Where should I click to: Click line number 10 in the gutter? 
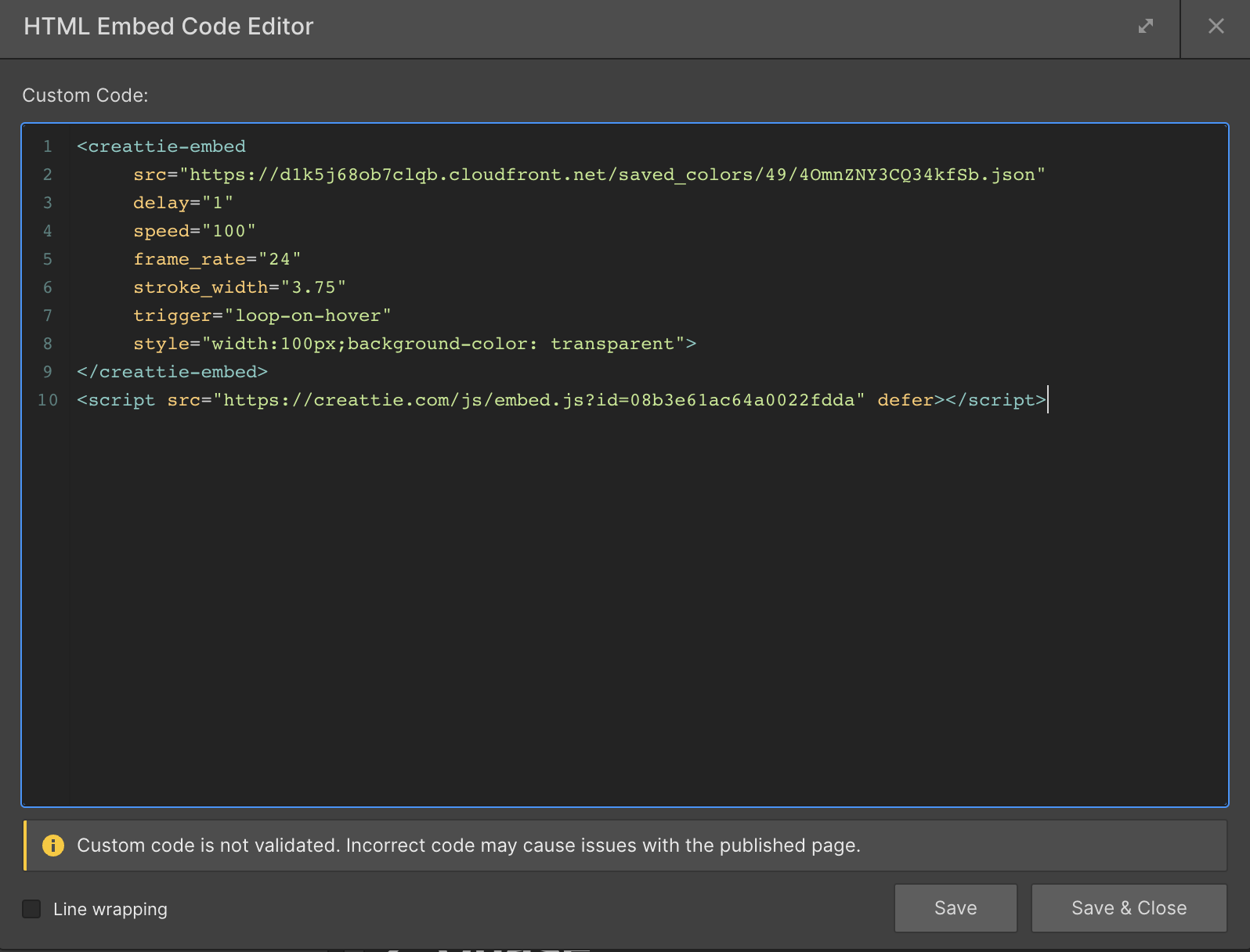48,400
